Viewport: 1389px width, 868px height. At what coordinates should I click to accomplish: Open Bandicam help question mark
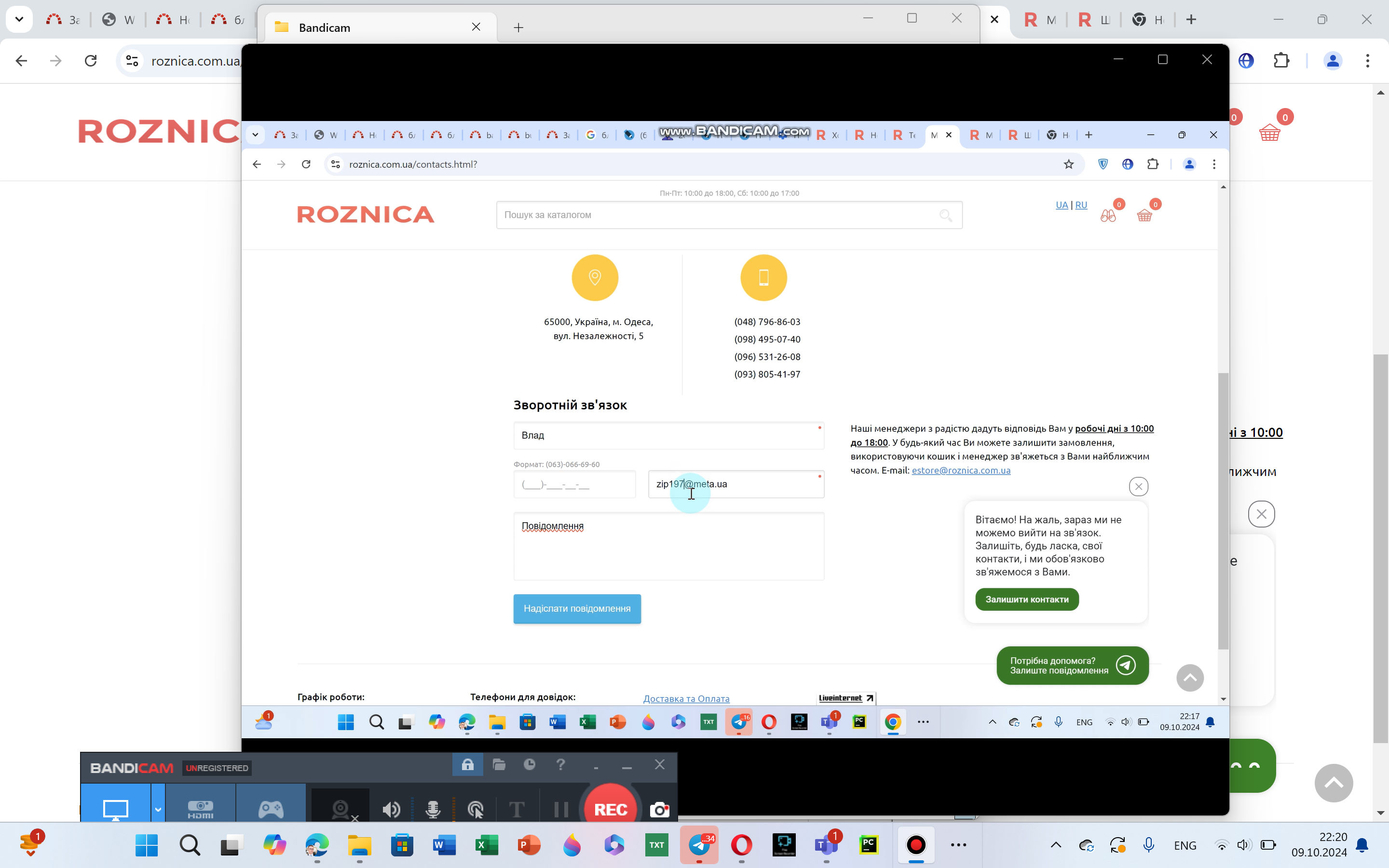tap(560, 765)
